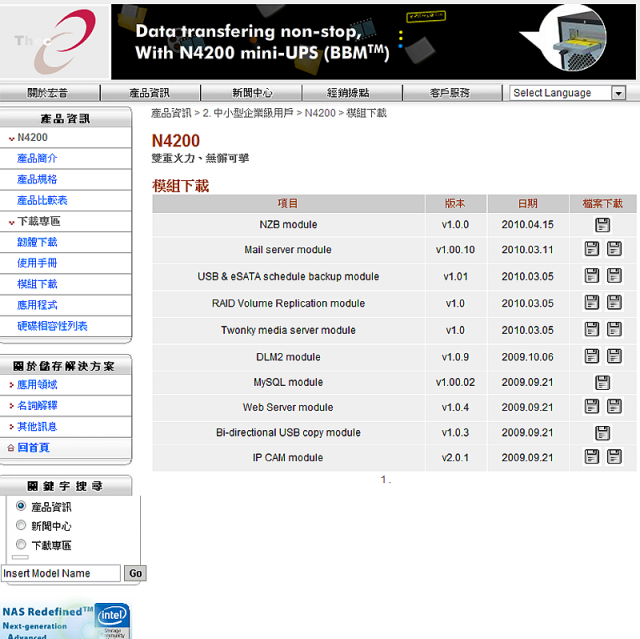Viewport: 640px width, 639px height.
Task: Select the 產品資訊 search radio button
Action: point(21,506)
